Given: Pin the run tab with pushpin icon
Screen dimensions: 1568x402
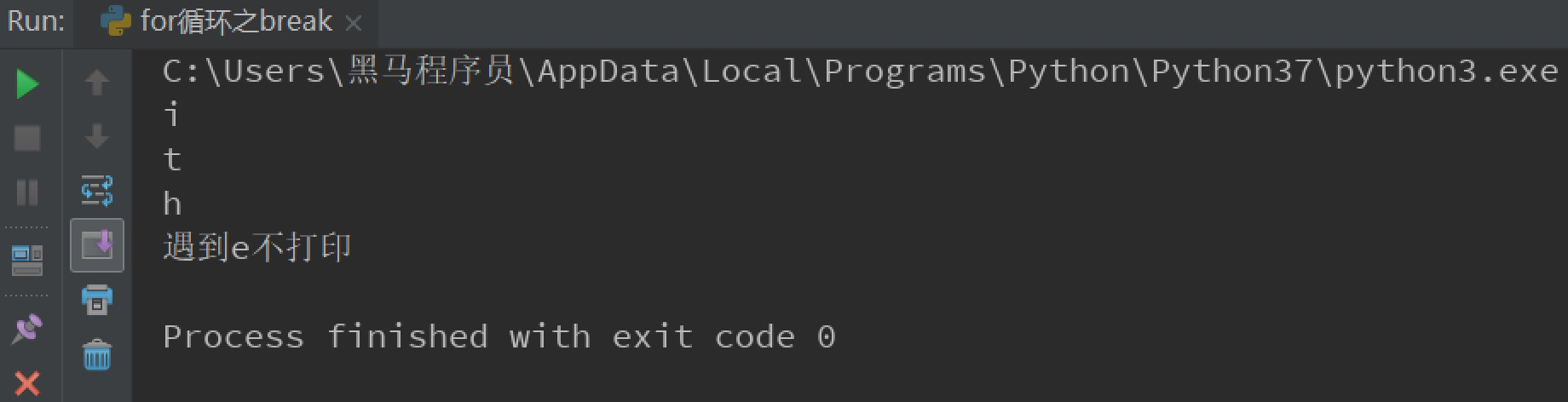Looking at the screenshot, I should (27, 329).
